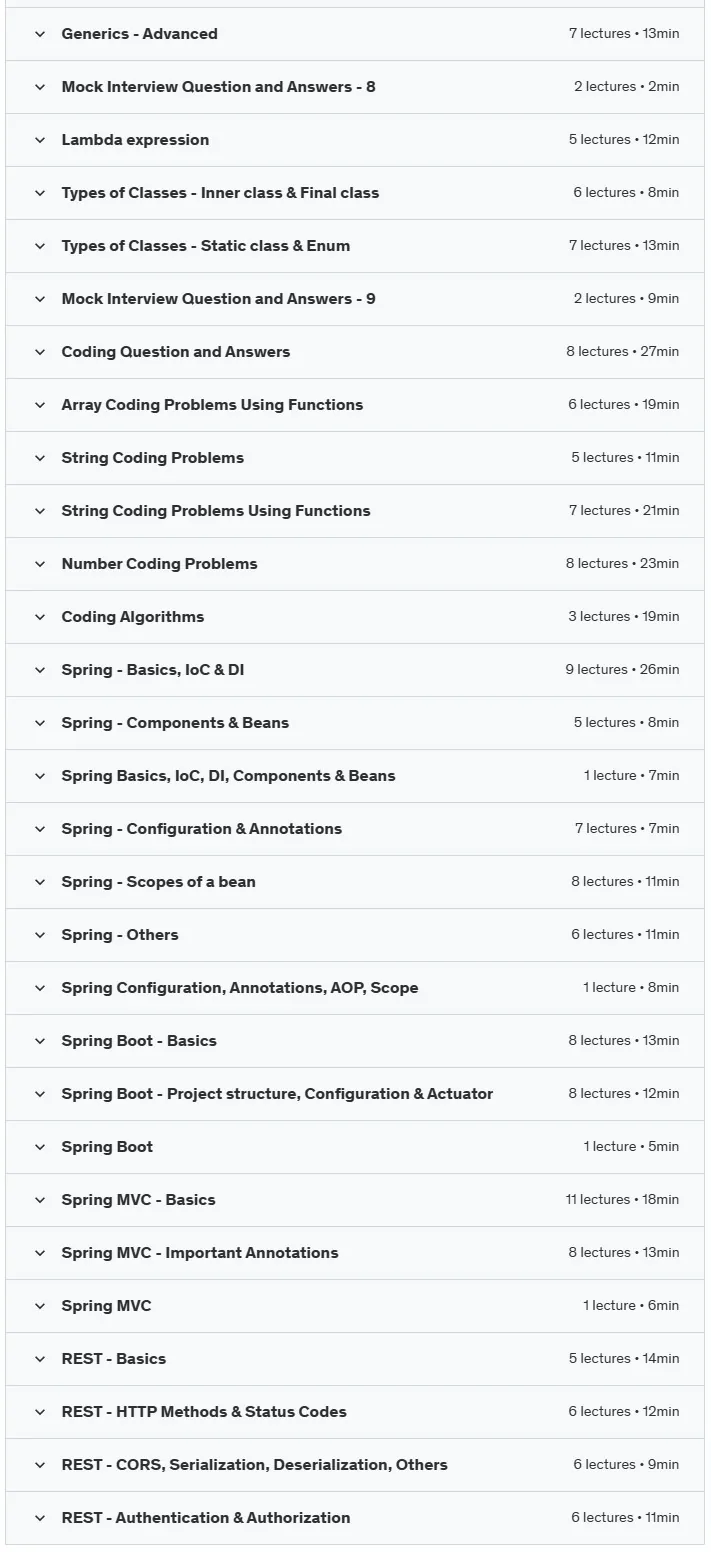Viewport: 711px width, 1552px height.
Task: Click the chevron icon for REST - Basics
Action: pos(40,1359)
